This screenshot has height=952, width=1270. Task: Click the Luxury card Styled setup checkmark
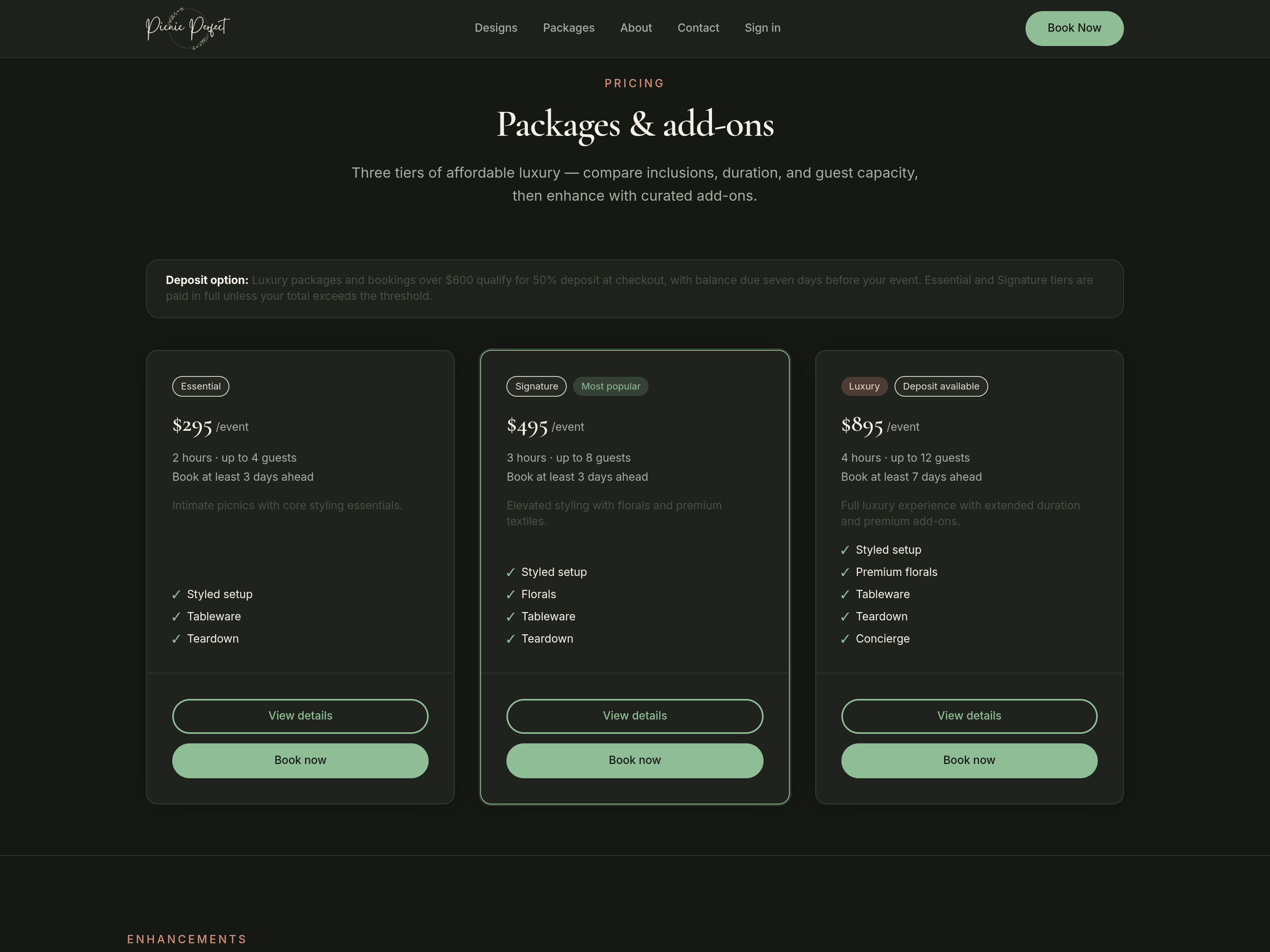click(x=845, y=550)
